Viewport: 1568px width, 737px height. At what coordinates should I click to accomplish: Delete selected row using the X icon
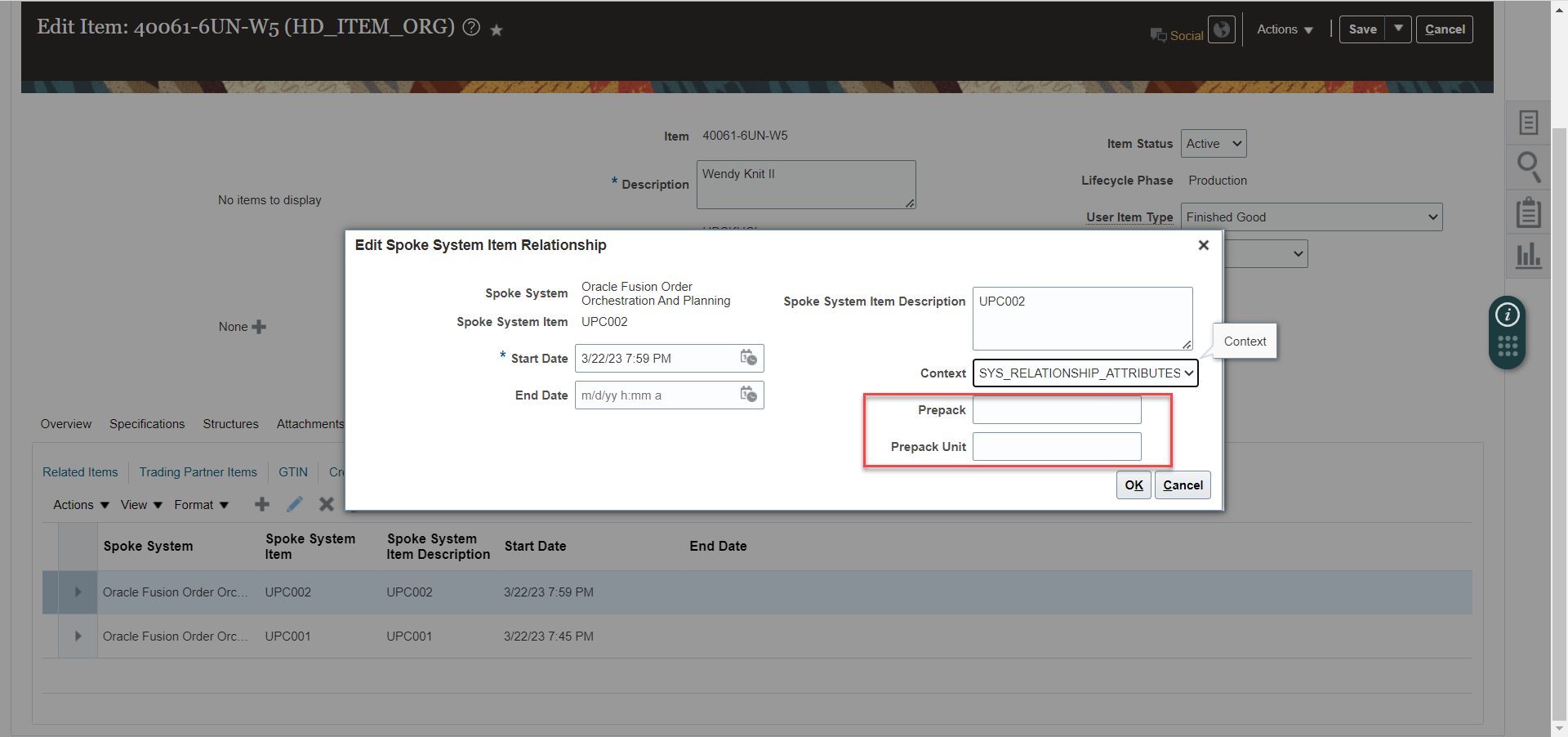[326, 504]
